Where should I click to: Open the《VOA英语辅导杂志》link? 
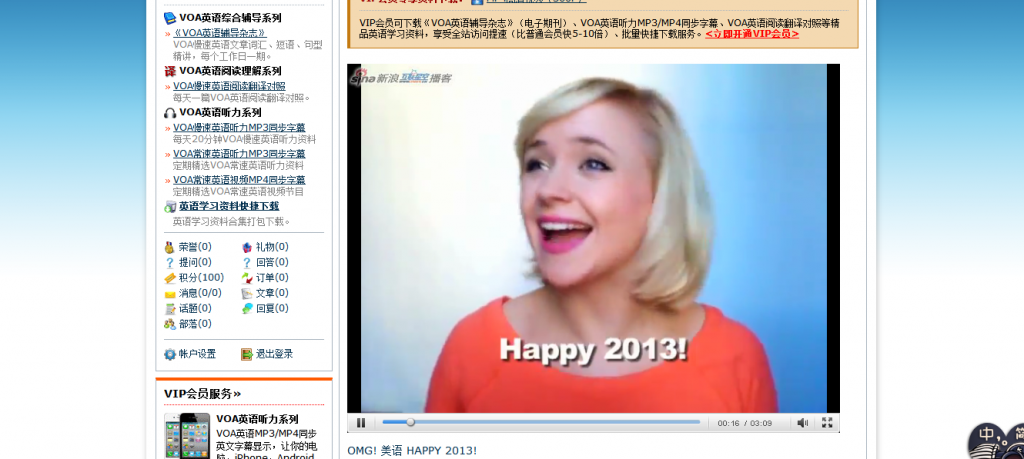pyautogui.click(x=220, y=33)
